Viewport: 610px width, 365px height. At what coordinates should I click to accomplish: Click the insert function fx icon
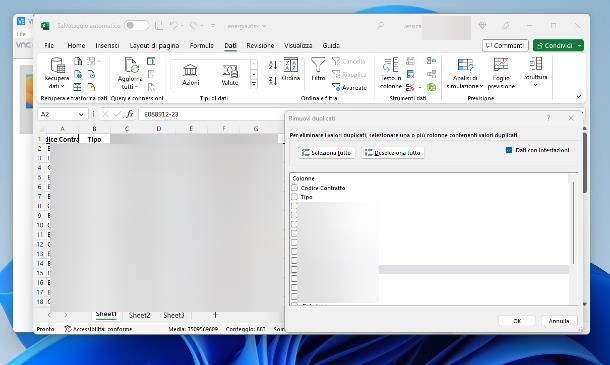pyautogui.click(x=130, y=114)
